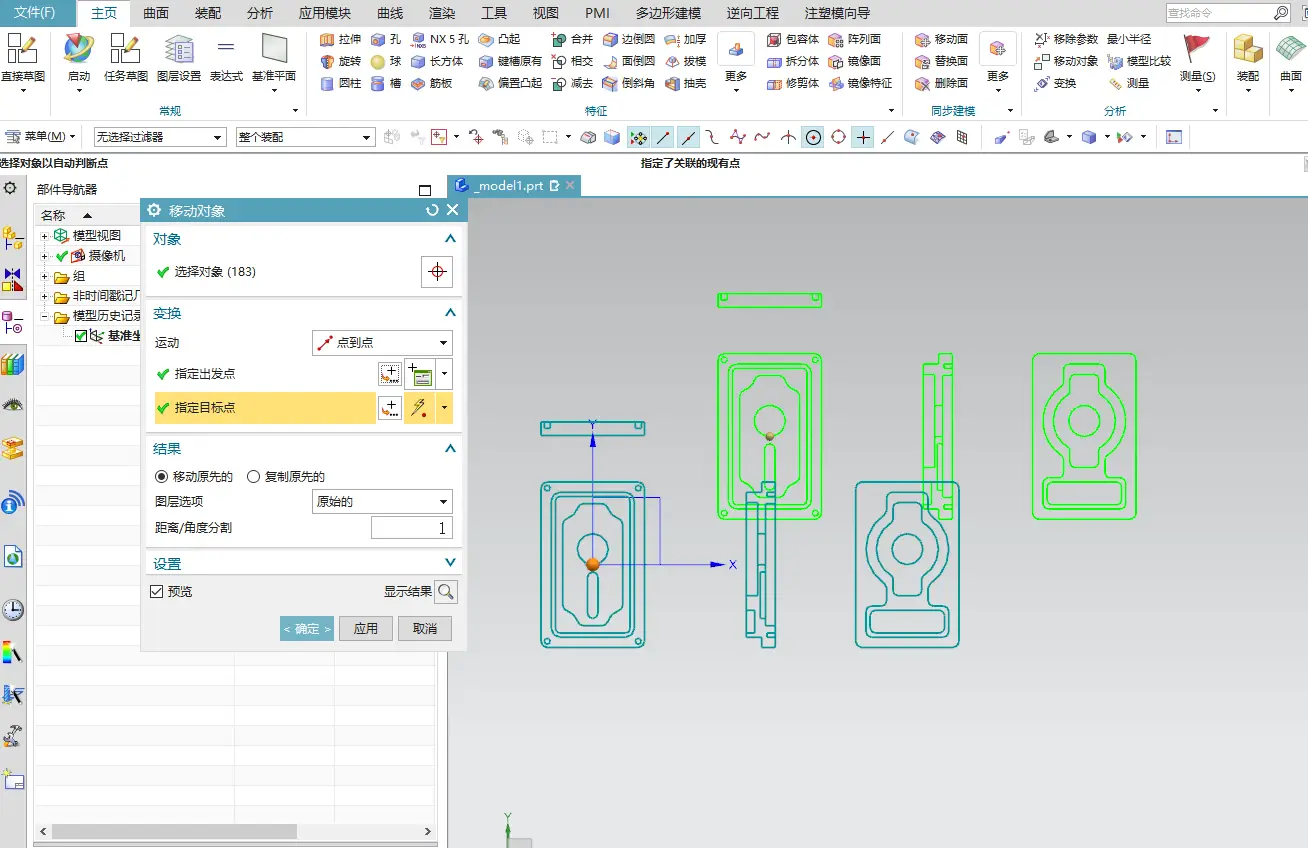
Task: Click the 距离/角度分割 input field
Action: pos(411,528)
